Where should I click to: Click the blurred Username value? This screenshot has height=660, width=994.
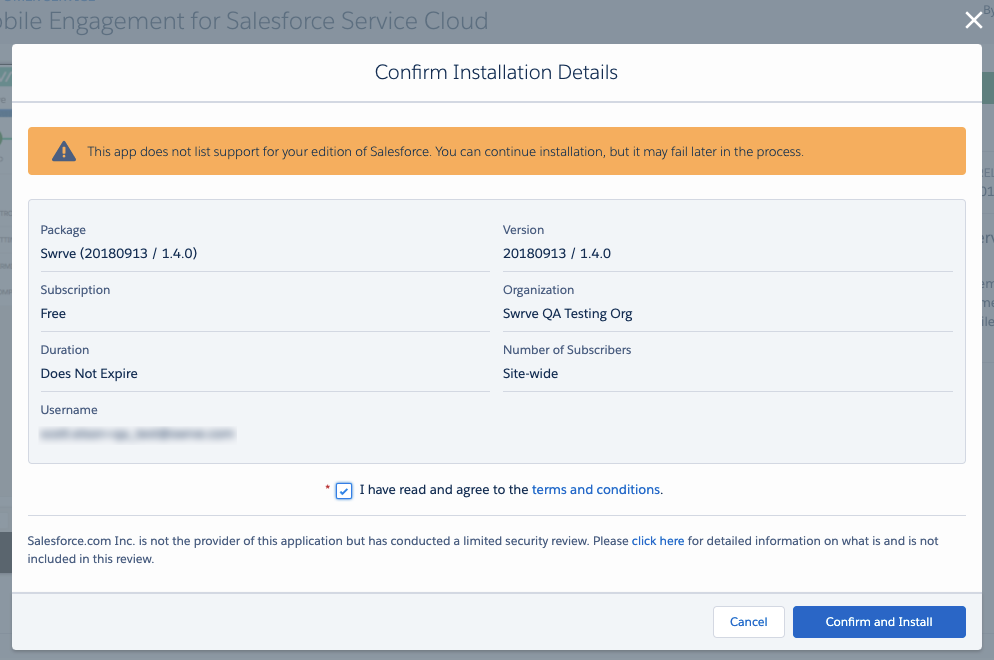tap(138, 434)
